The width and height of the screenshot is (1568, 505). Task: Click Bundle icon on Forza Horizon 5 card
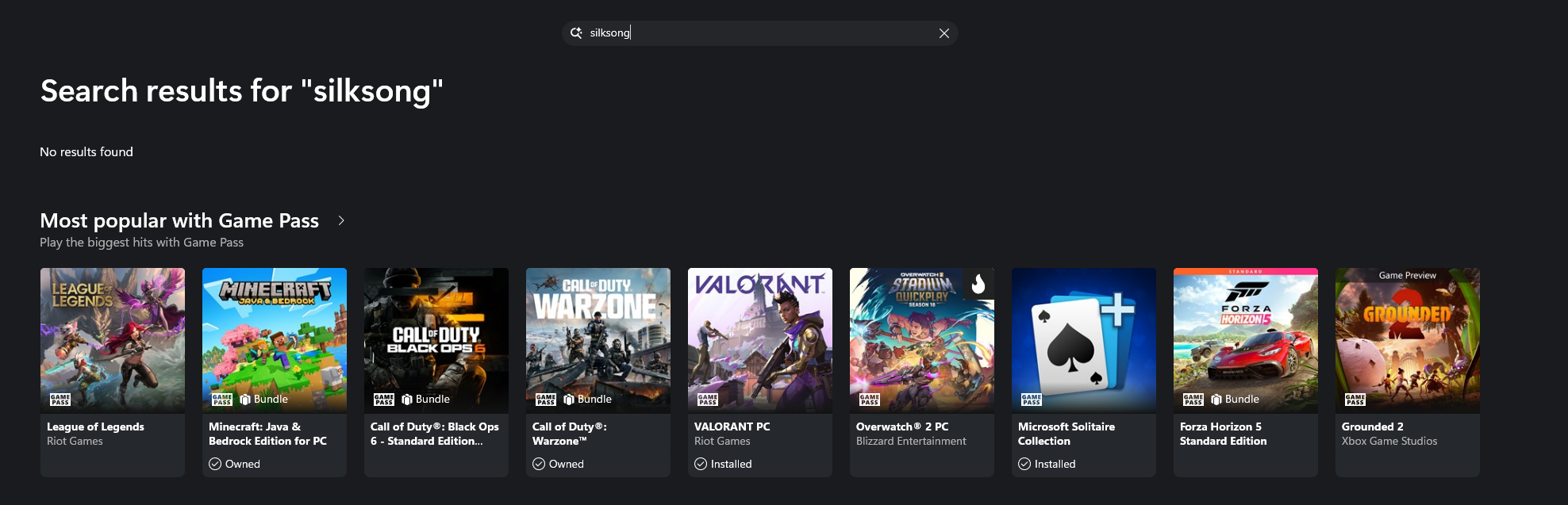click(x=1216, y=400)
